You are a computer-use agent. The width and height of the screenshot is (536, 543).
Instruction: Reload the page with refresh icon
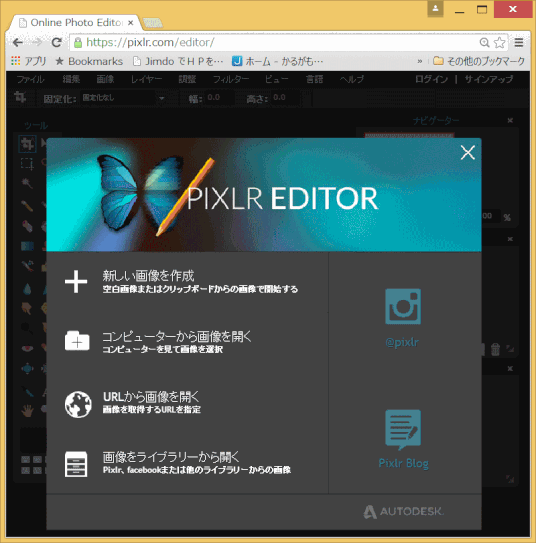pyautogui.click(x=56, y=43)
